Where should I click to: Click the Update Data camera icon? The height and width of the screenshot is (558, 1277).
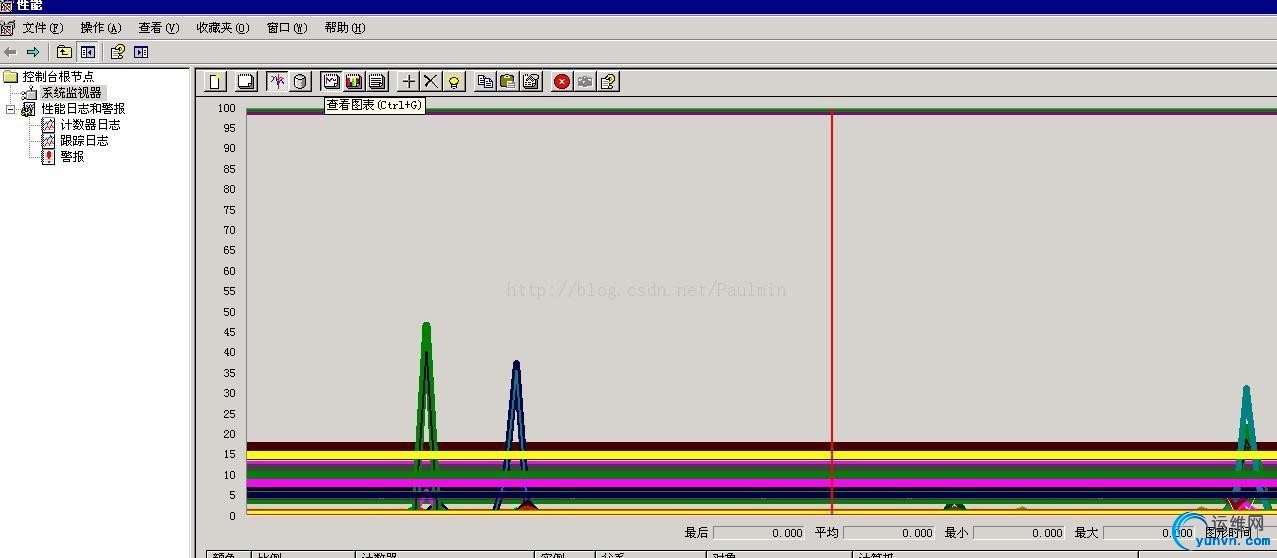click(585, 81)
